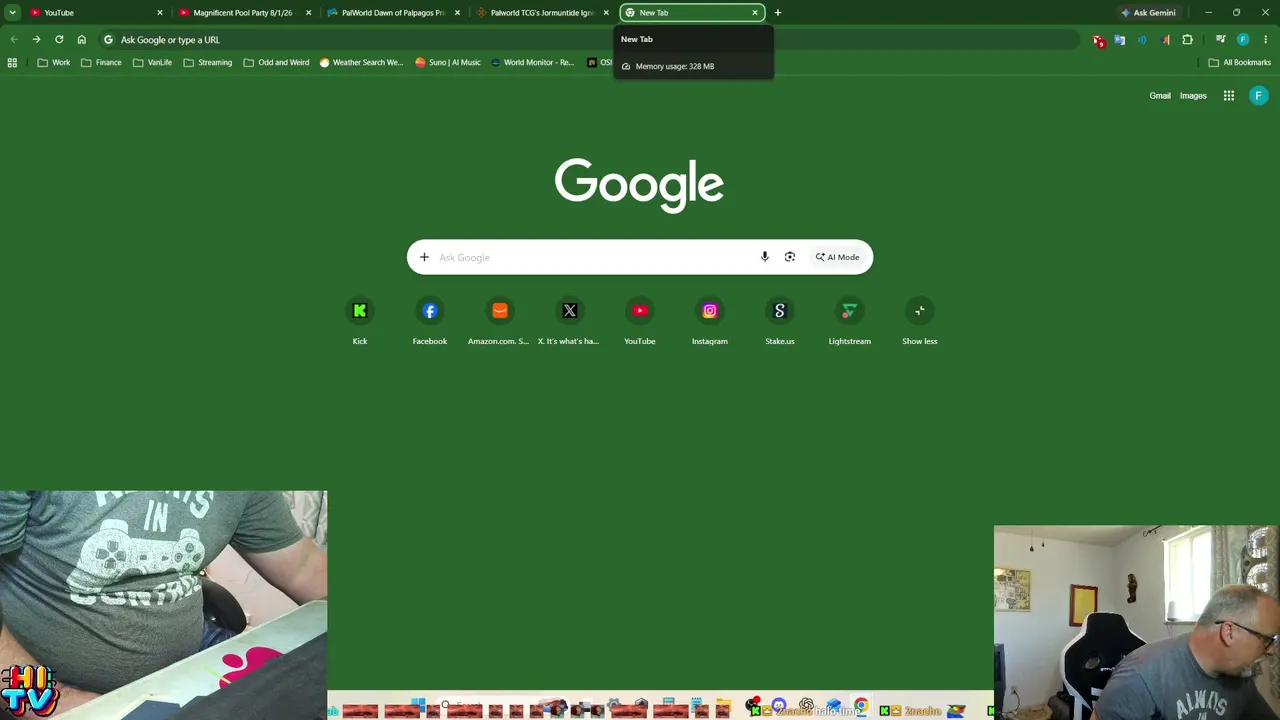Open the Google account avatar on the page
This screenshot has width=1280, height=720.
pyautogui.click(x=1259, y=96)
